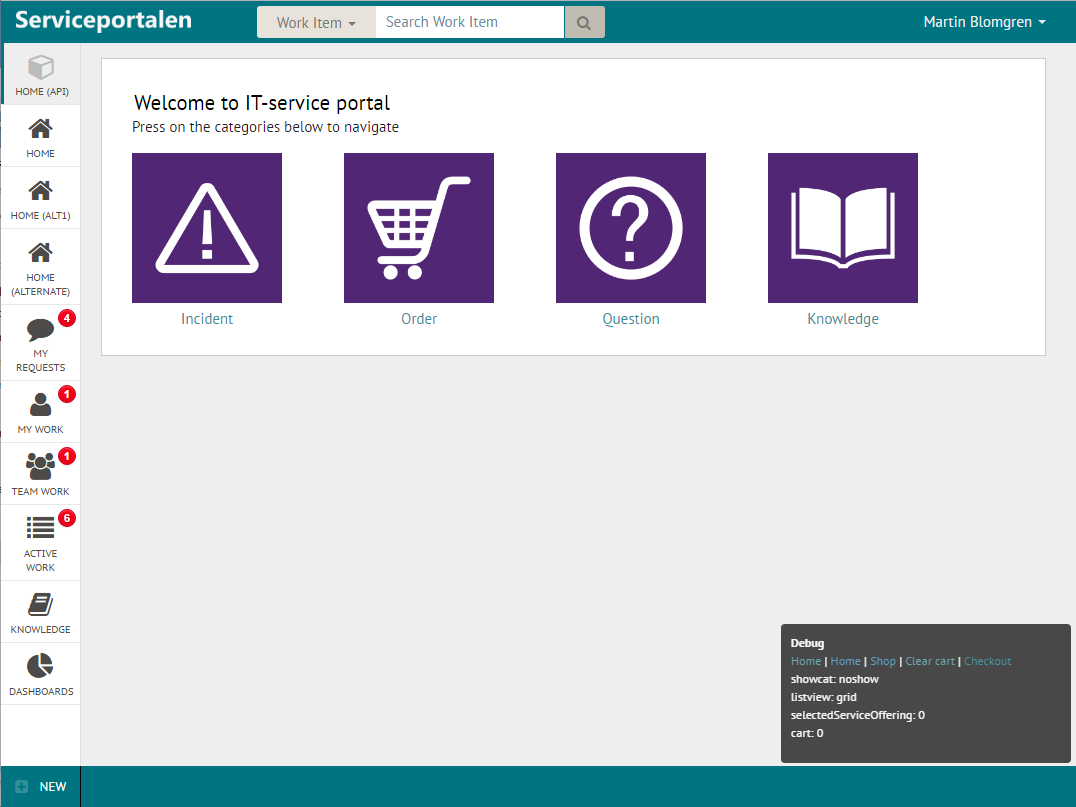Click the Incident link label

207,319
